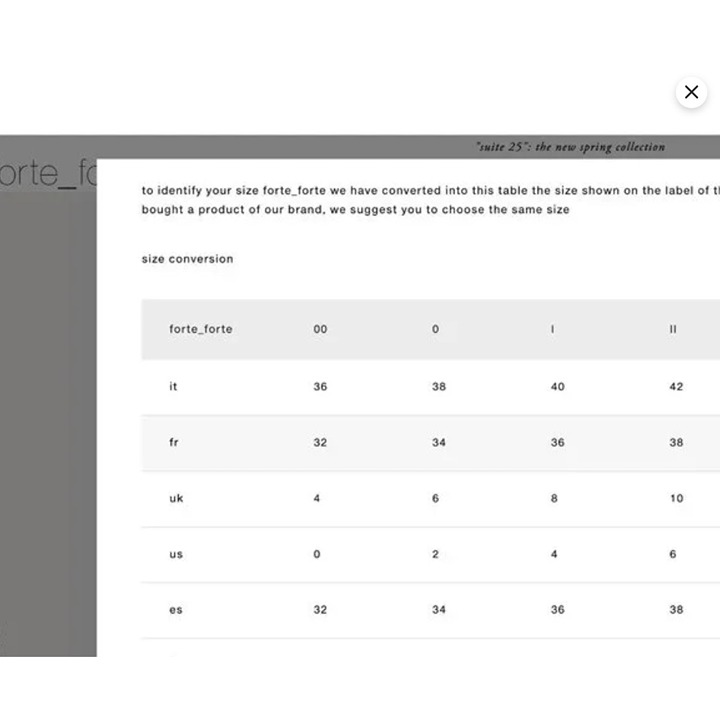Click the value 38 in the fr row
The height and width of the screenshot is (720, 720).
point(676,443)
